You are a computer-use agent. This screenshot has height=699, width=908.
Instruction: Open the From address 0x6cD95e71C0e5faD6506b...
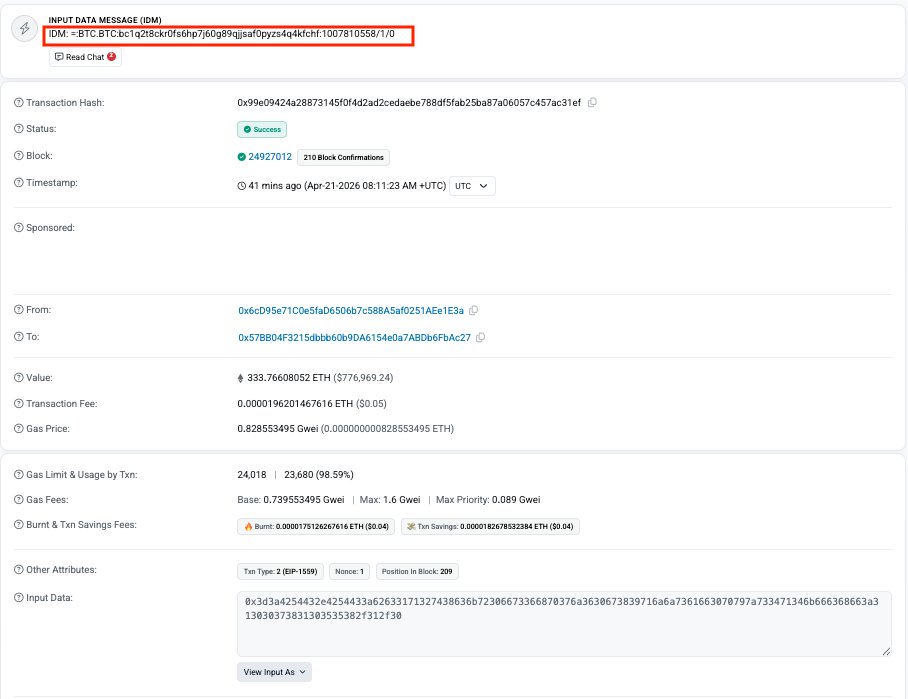tap(350, 310)
